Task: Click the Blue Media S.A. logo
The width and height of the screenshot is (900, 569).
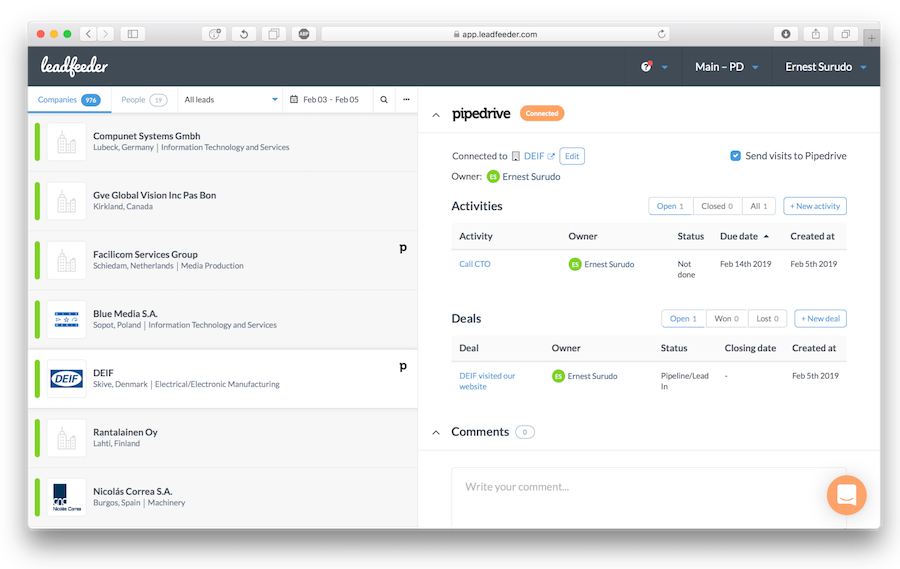Action: 67,319
